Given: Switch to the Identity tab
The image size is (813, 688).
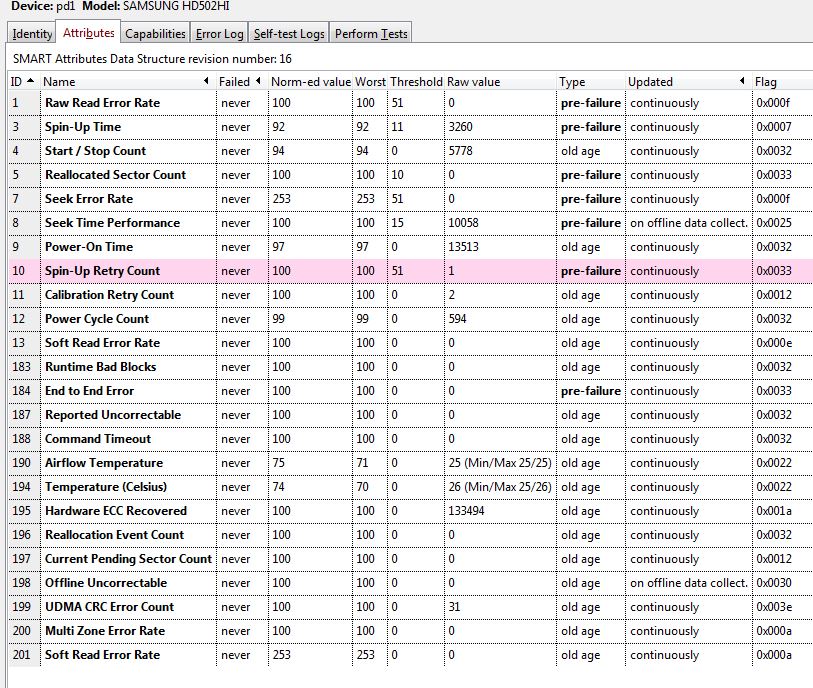Looking at the screenshot, I should click(32, 33).
